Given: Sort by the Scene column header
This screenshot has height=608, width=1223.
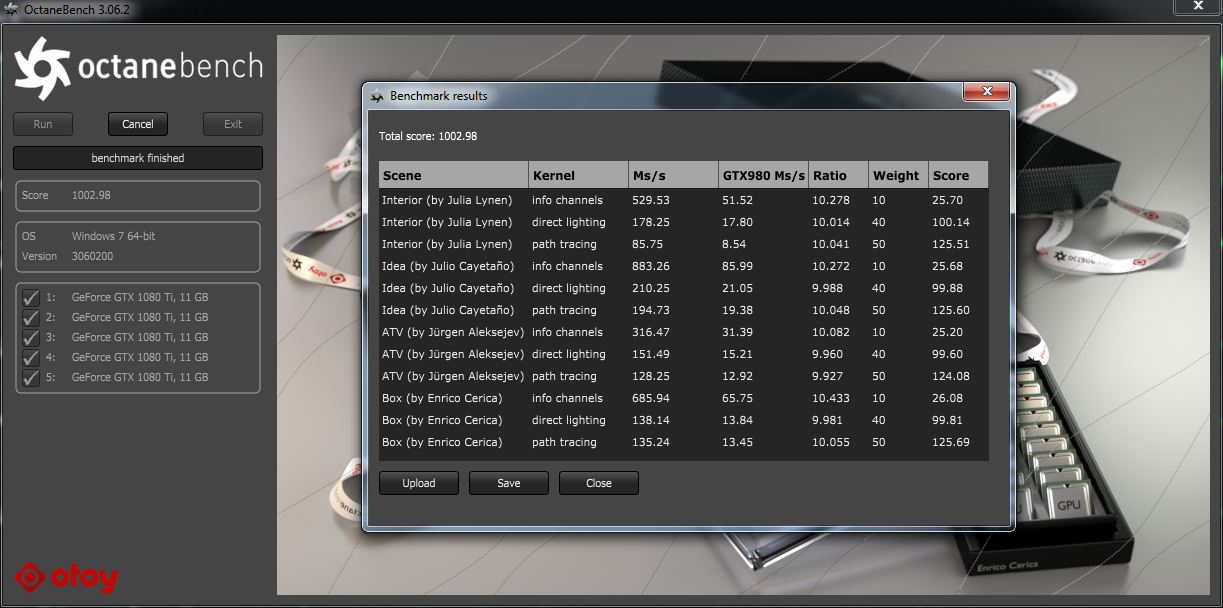Looking at the screenshot, I should pos(453,175).
